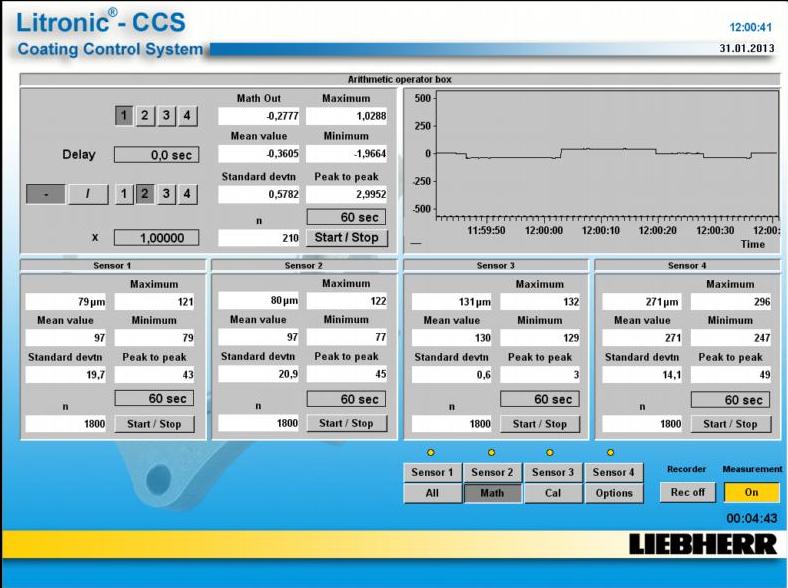
Task: Click yellow status LED above Sensor 2
Action: click(491, 452)
